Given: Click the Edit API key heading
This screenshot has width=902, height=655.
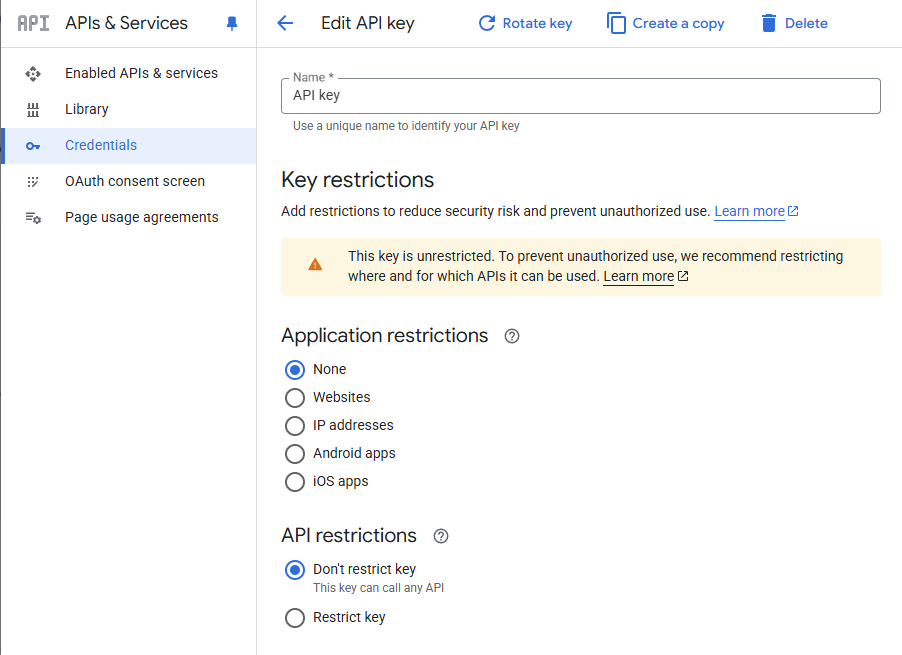Looking at the screenshot, I should point(368,24).
